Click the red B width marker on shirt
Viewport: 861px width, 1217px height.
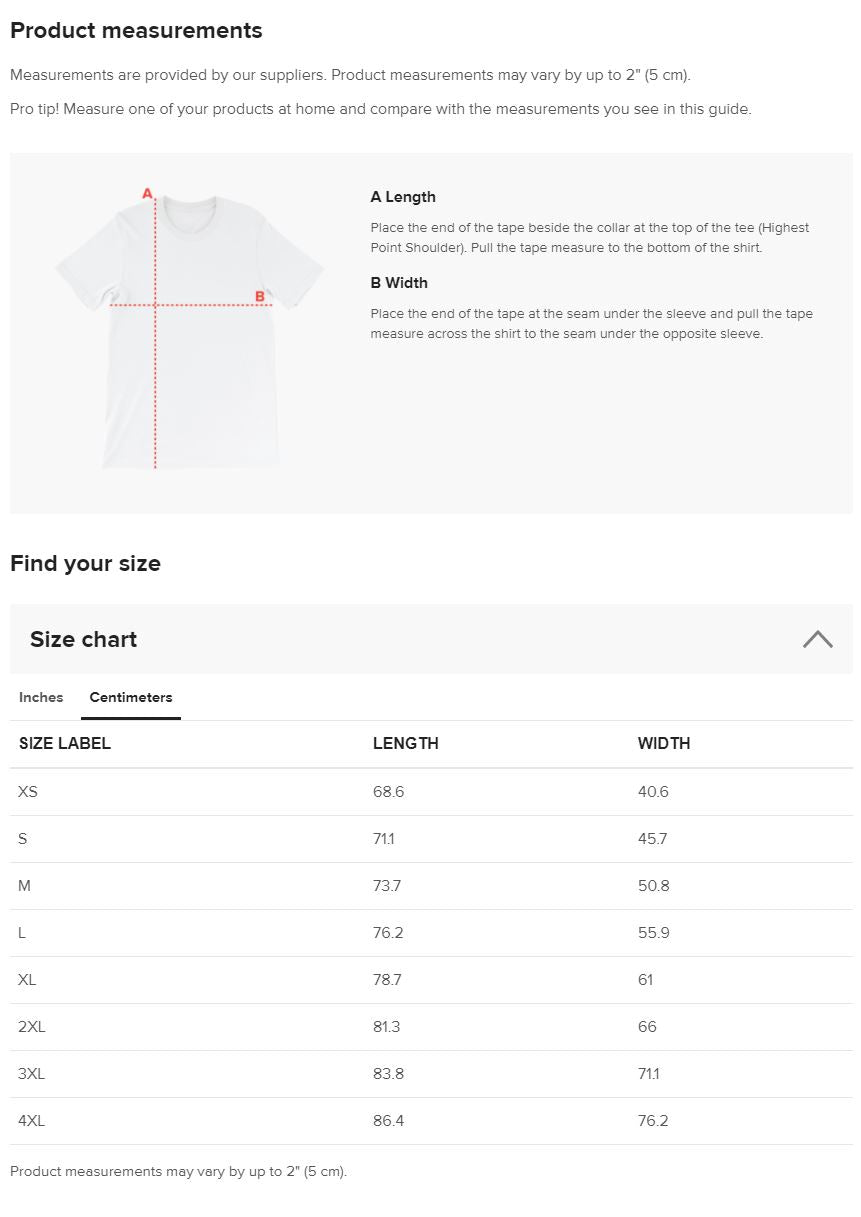coord(260,296)
